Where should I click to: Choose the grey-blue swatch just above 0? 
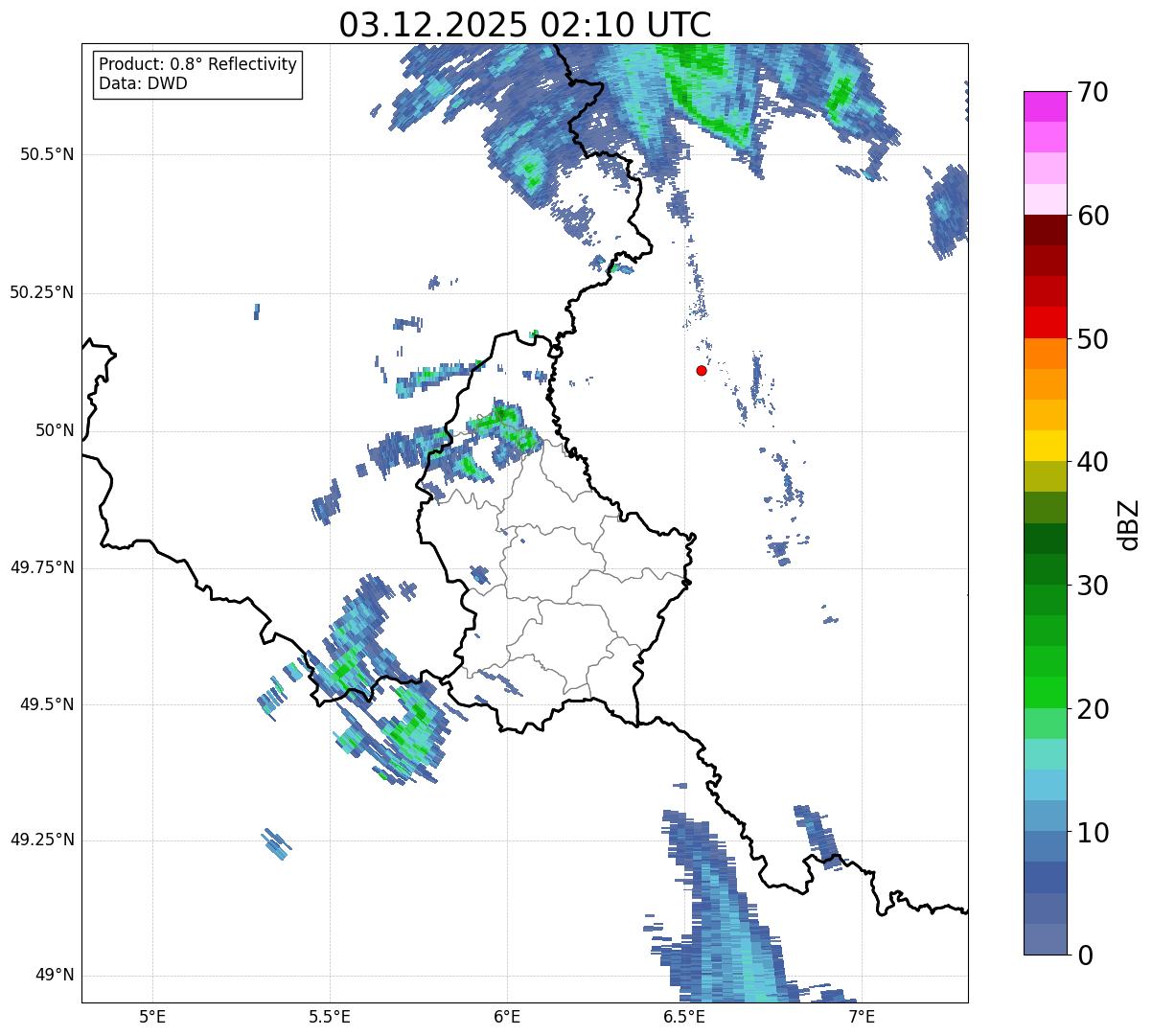click(x=1046, y=939)
